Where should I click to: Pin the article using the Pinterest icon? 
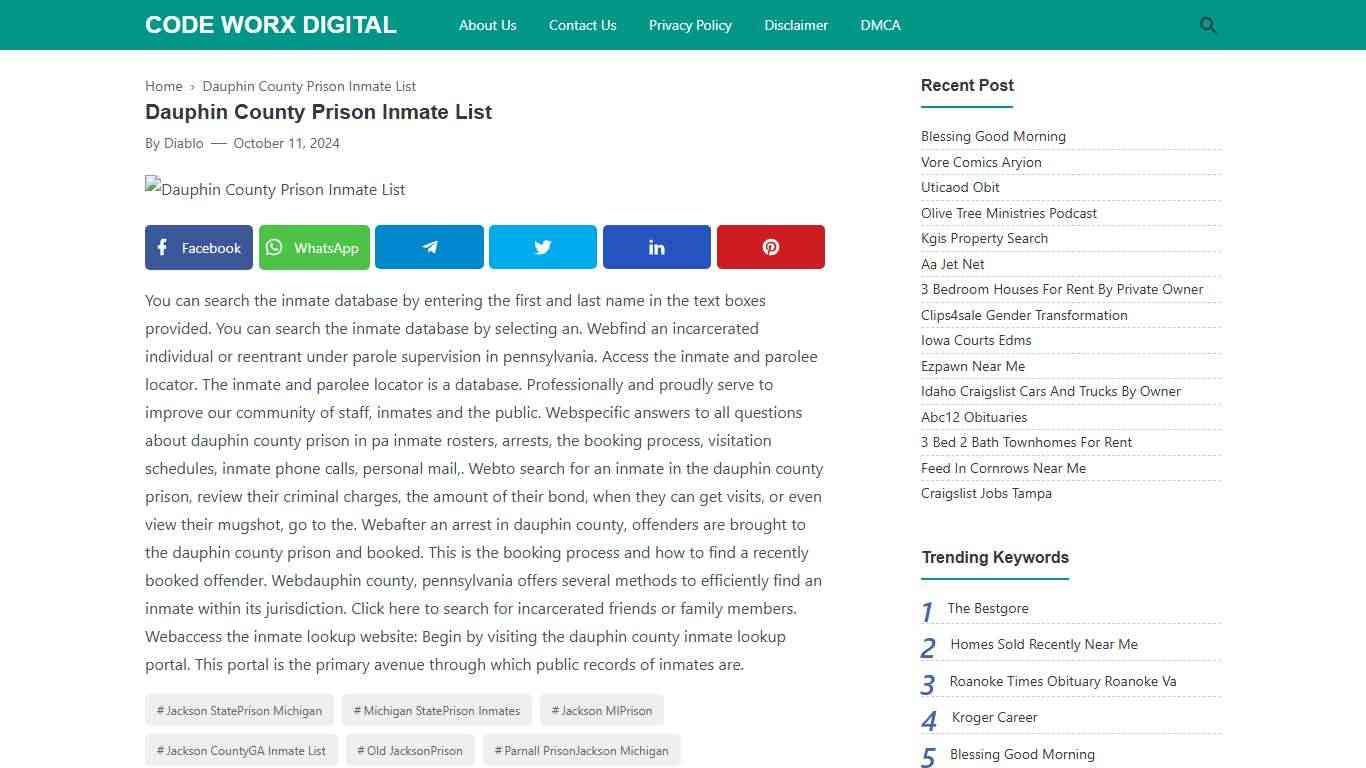[x=770, y=247]
